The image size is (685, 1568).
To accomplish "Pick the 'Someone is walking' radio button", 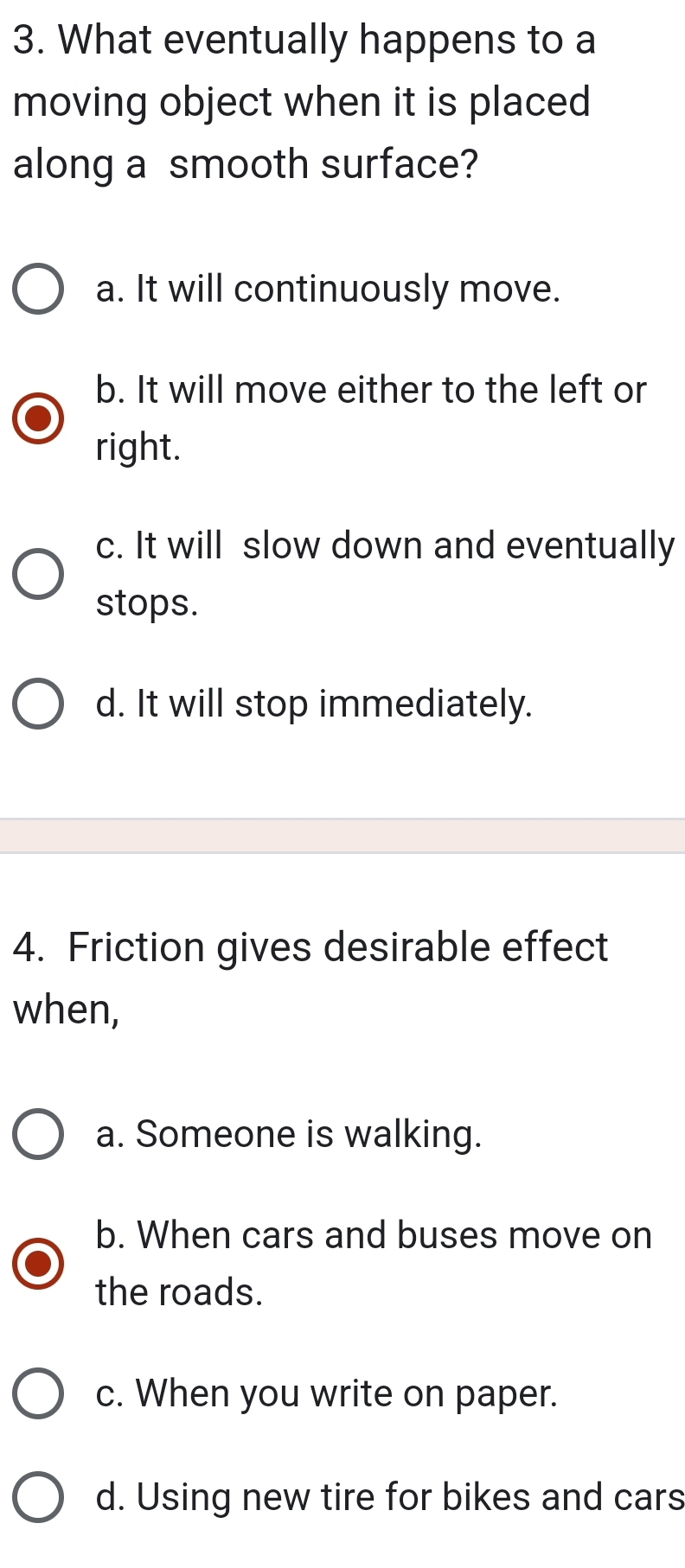I will coord(38,1134).
